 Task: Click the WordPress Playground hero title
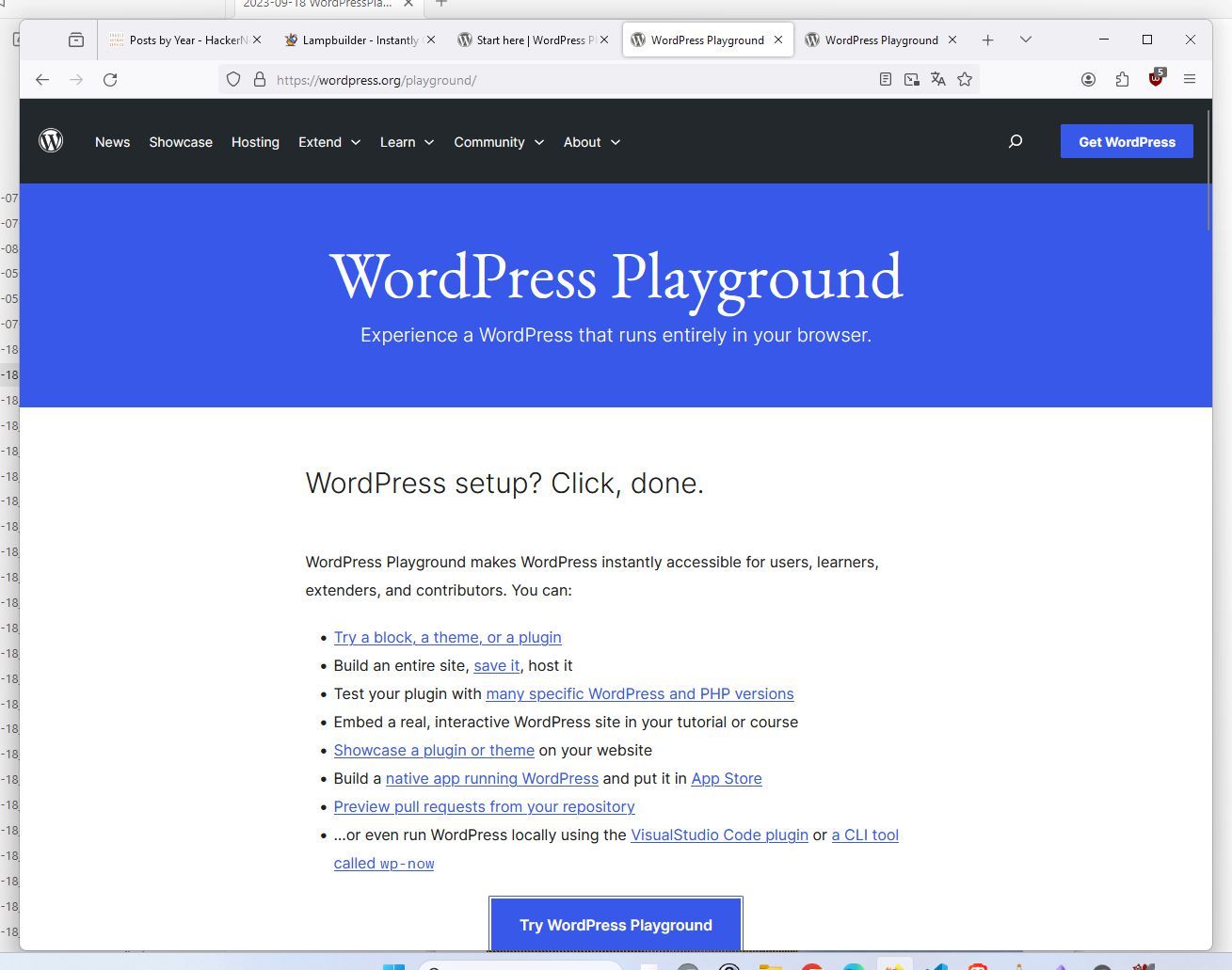point(616,277)
